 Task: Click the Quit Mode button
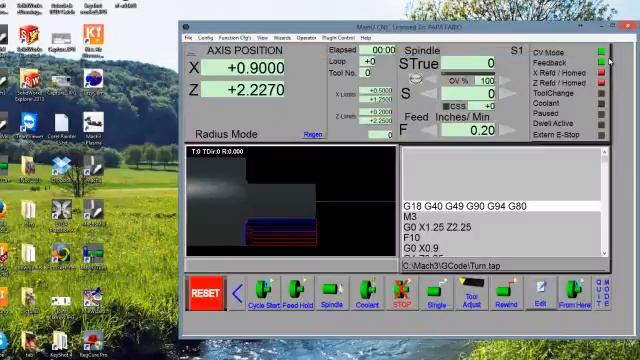click(602, 293)
